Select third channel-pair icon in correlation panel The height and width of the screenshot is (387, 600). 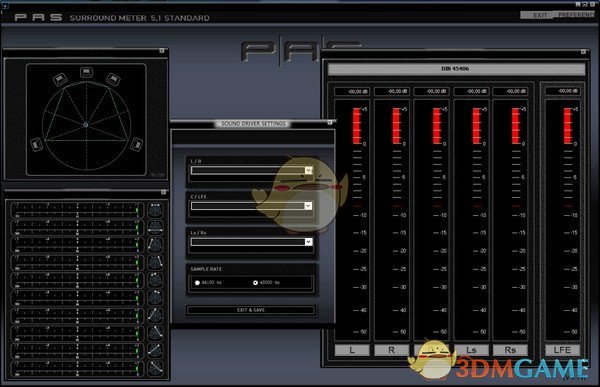[x=155, y=245]
